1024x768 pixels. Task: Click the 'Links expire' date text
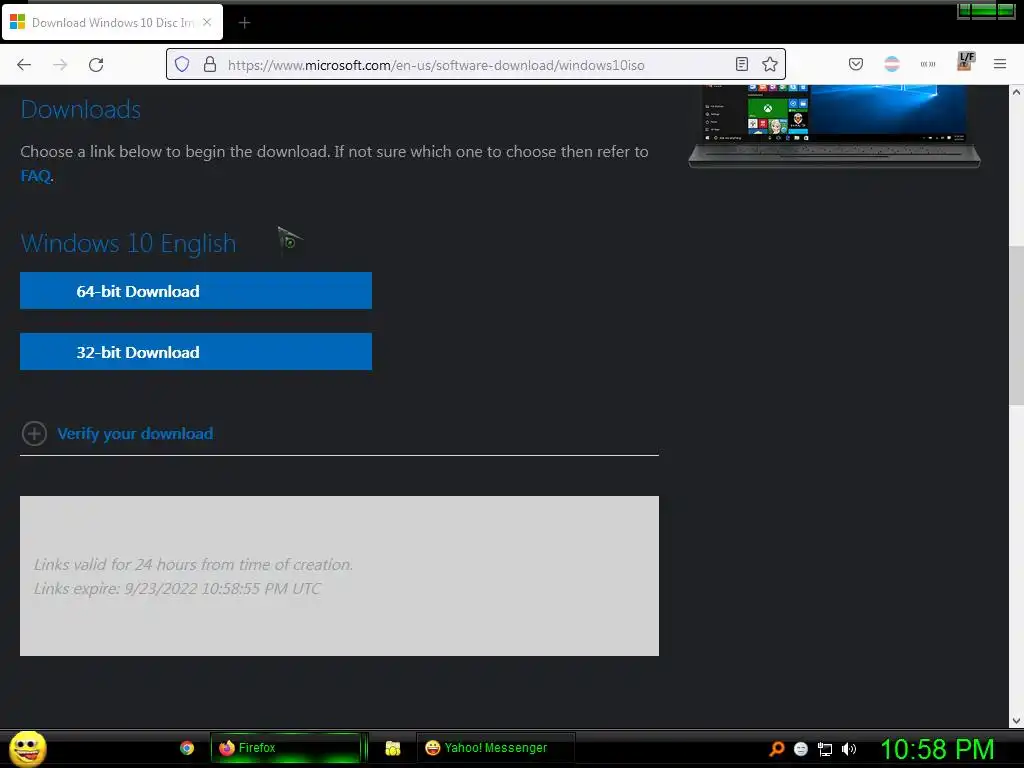point(177,588)
